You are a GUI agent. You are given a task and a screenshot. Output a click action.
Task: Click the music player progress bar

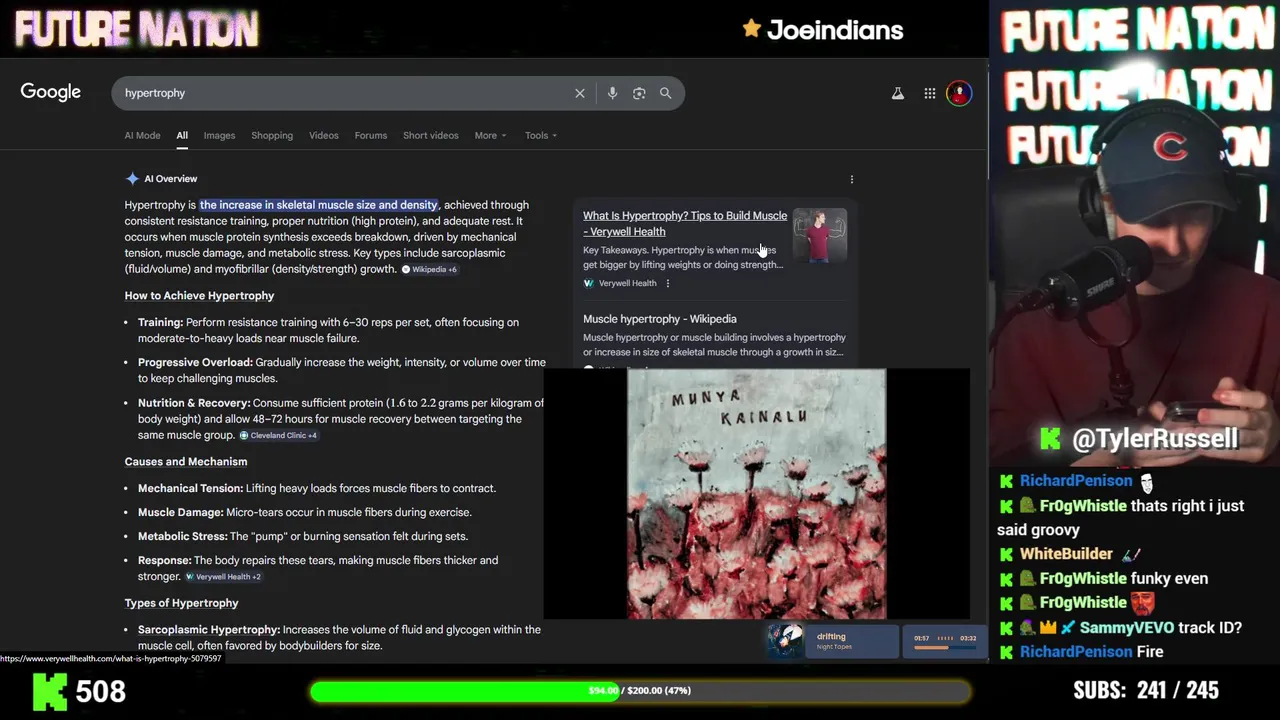944,648
